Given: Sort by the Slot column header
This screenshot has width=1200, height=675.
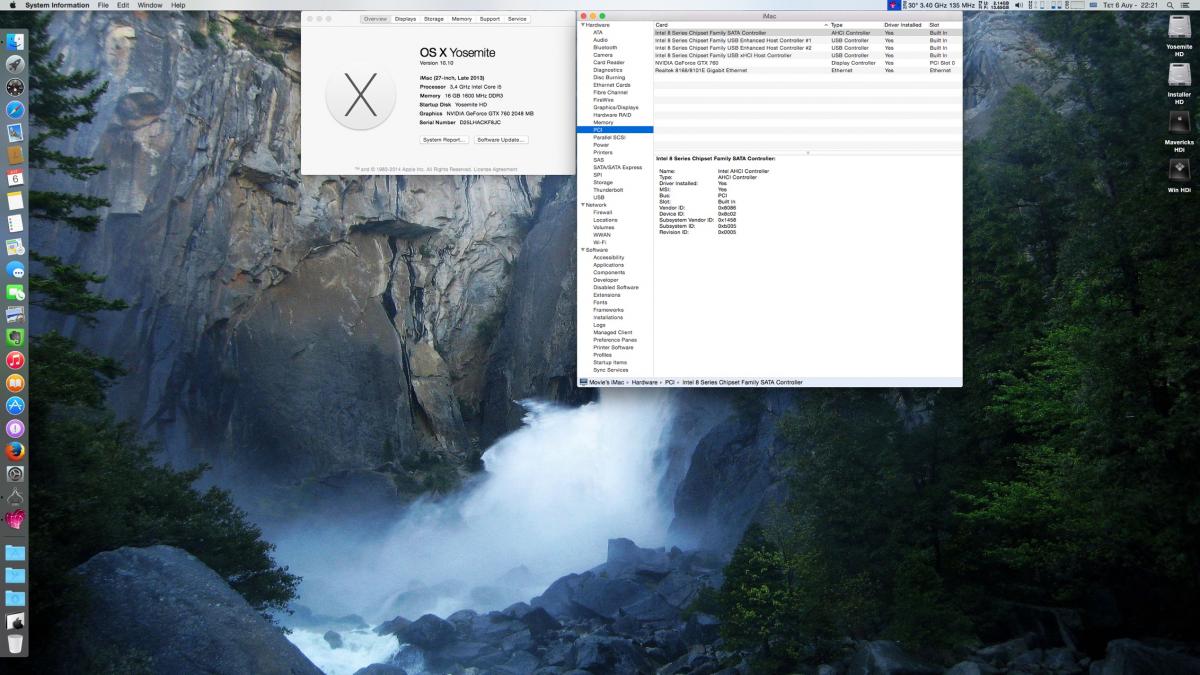Looking at the screenshot, I should coord(944,24).
